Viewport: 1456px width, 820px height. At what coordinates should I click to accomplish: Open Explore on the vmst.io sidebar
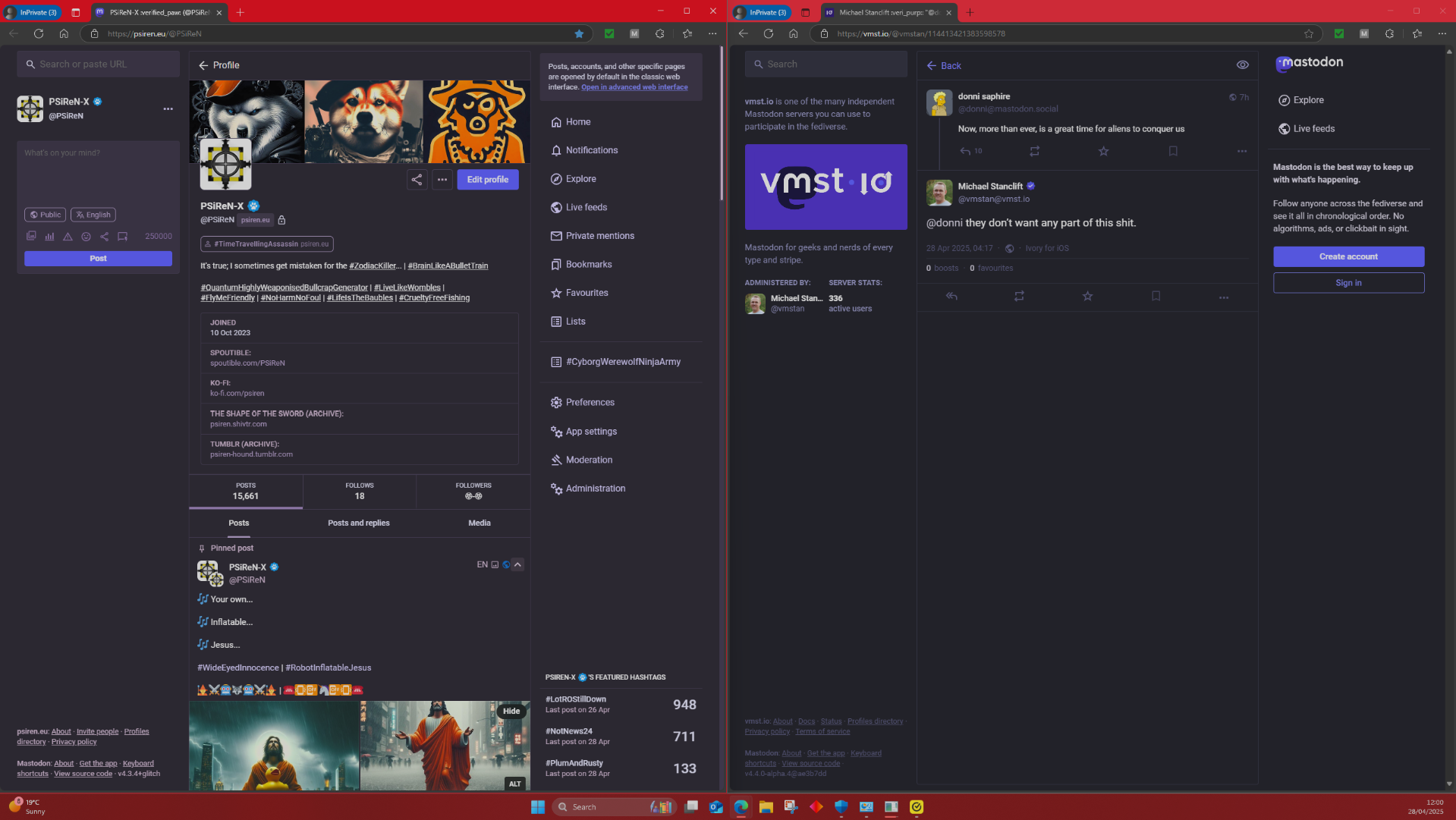click(x=1301, y=100)
